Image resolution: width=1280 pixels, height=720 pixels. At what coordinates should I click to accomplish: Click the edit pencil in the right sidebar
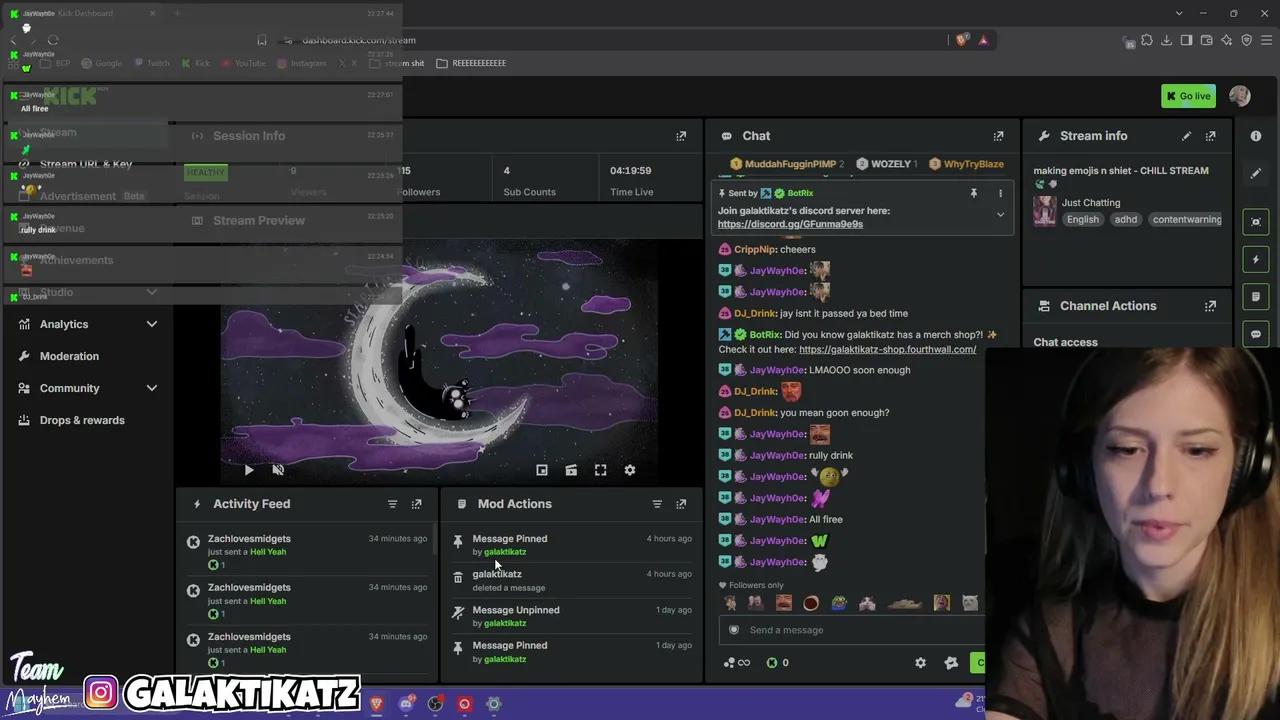(x=1256, y=174)
